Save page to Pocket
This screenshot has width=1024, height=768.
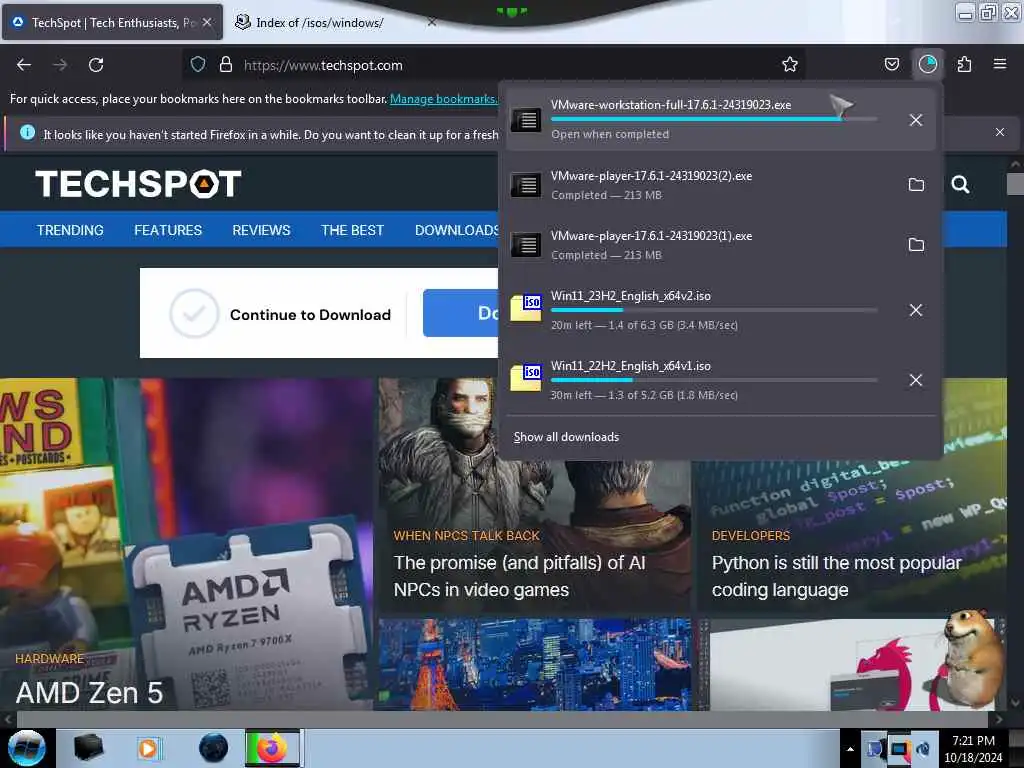[891, 64]
